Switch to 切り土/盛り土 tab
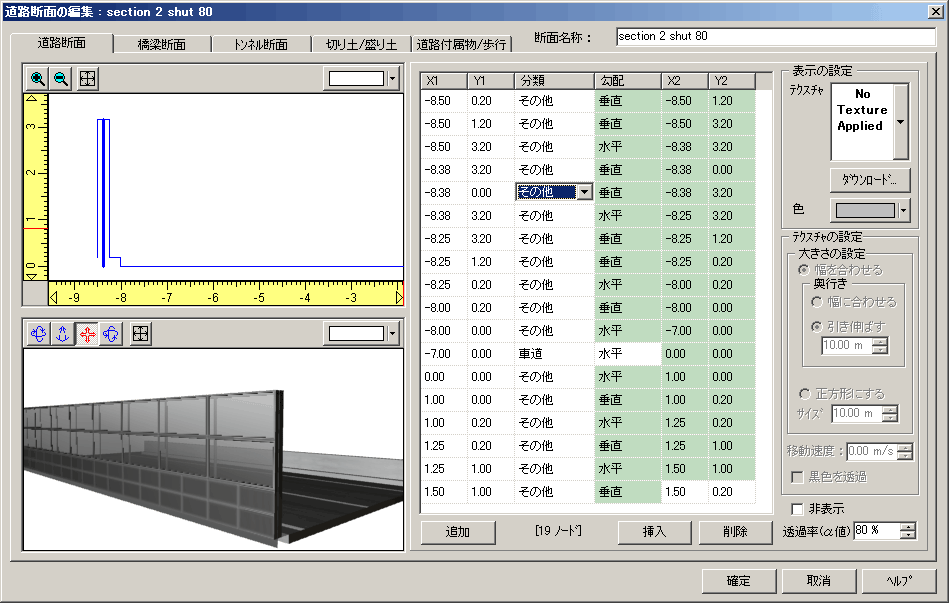 tap(361, 44)
